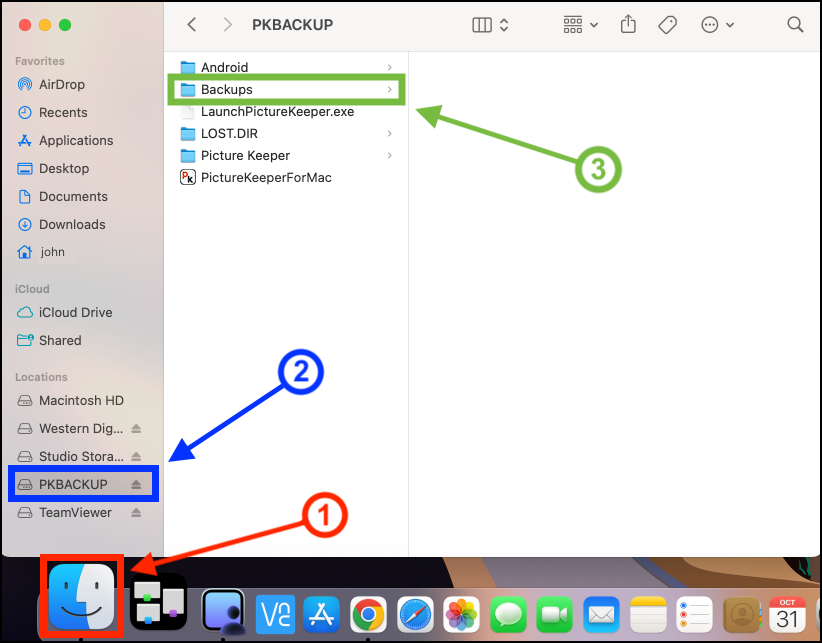822x643 pixels.
Task: Expand the Picture Keeper folder chevron
Action: pyautogui.click(x=390, y=156)
